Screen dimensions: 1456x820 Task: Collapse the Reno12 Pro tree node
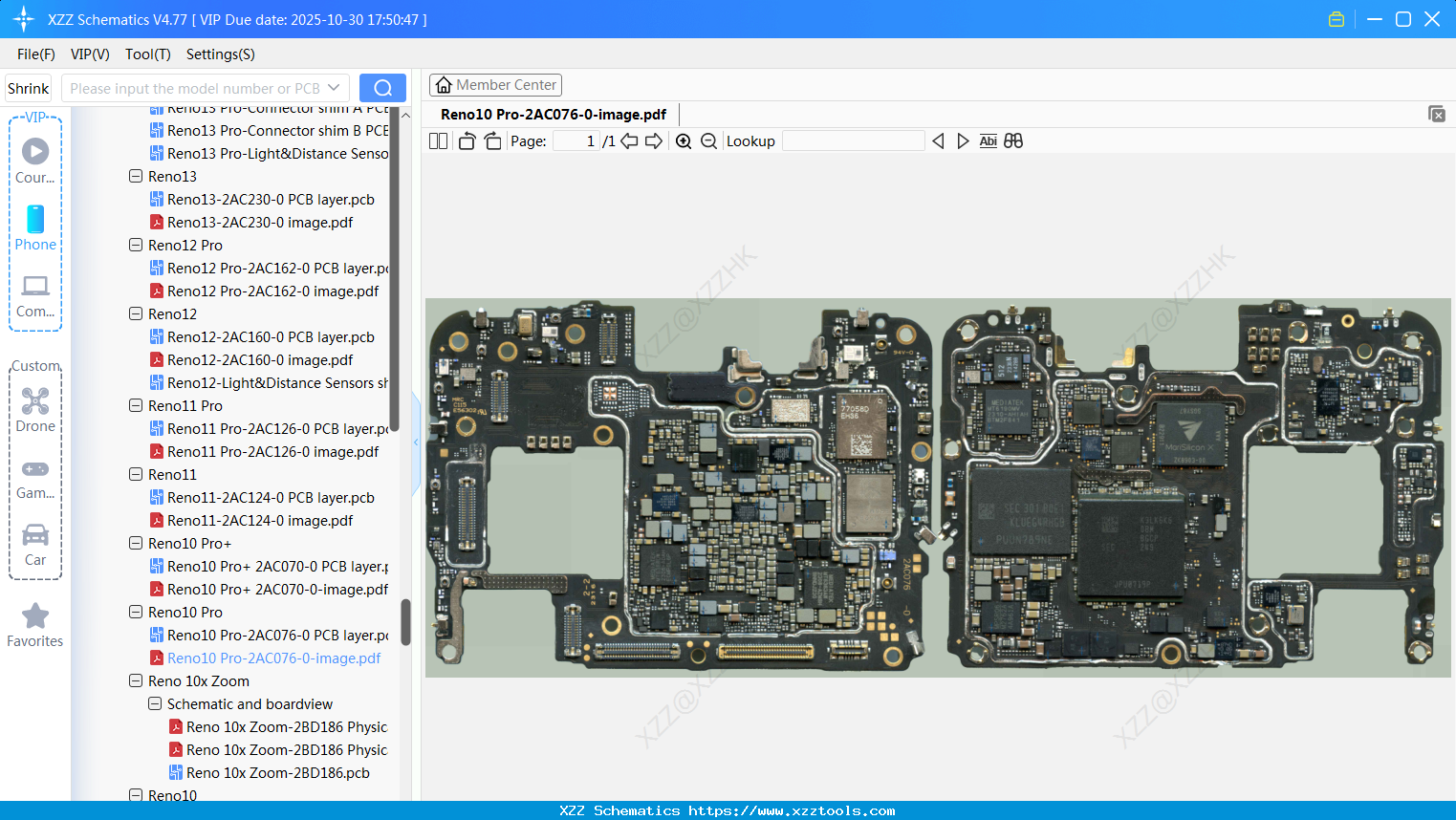click(x=136, y=245)
